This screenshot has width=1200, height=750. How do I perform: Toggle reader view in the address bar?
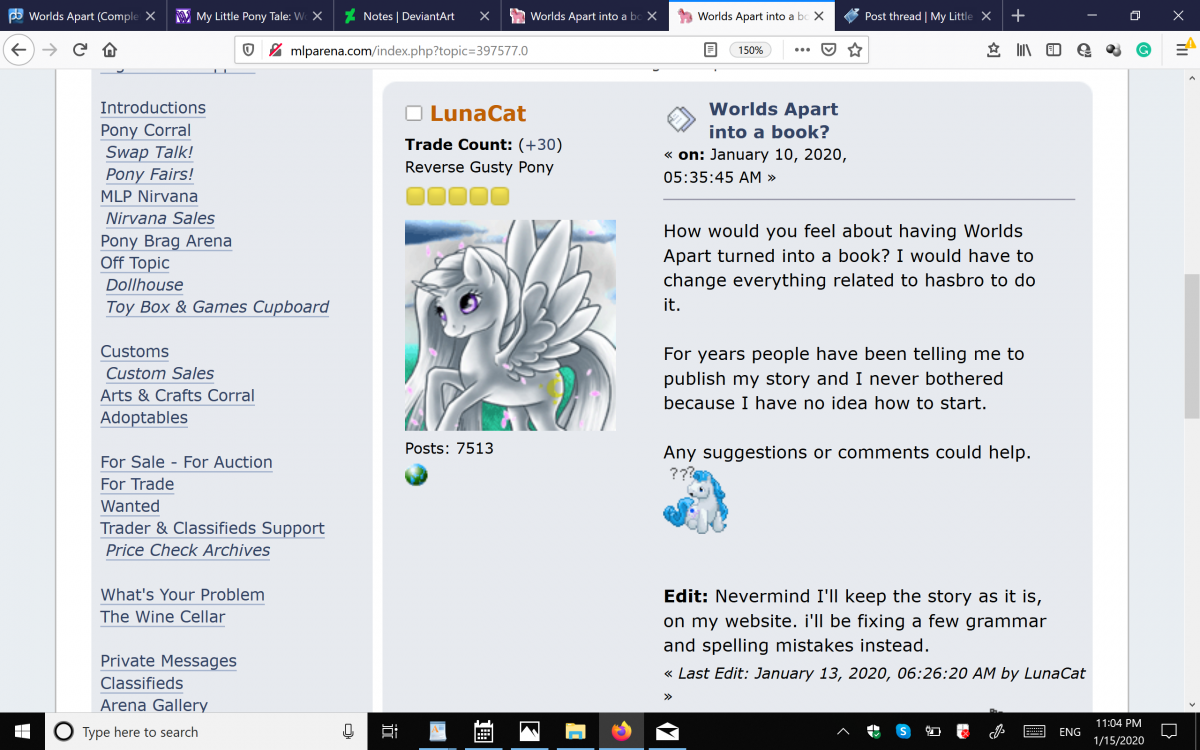710,50
